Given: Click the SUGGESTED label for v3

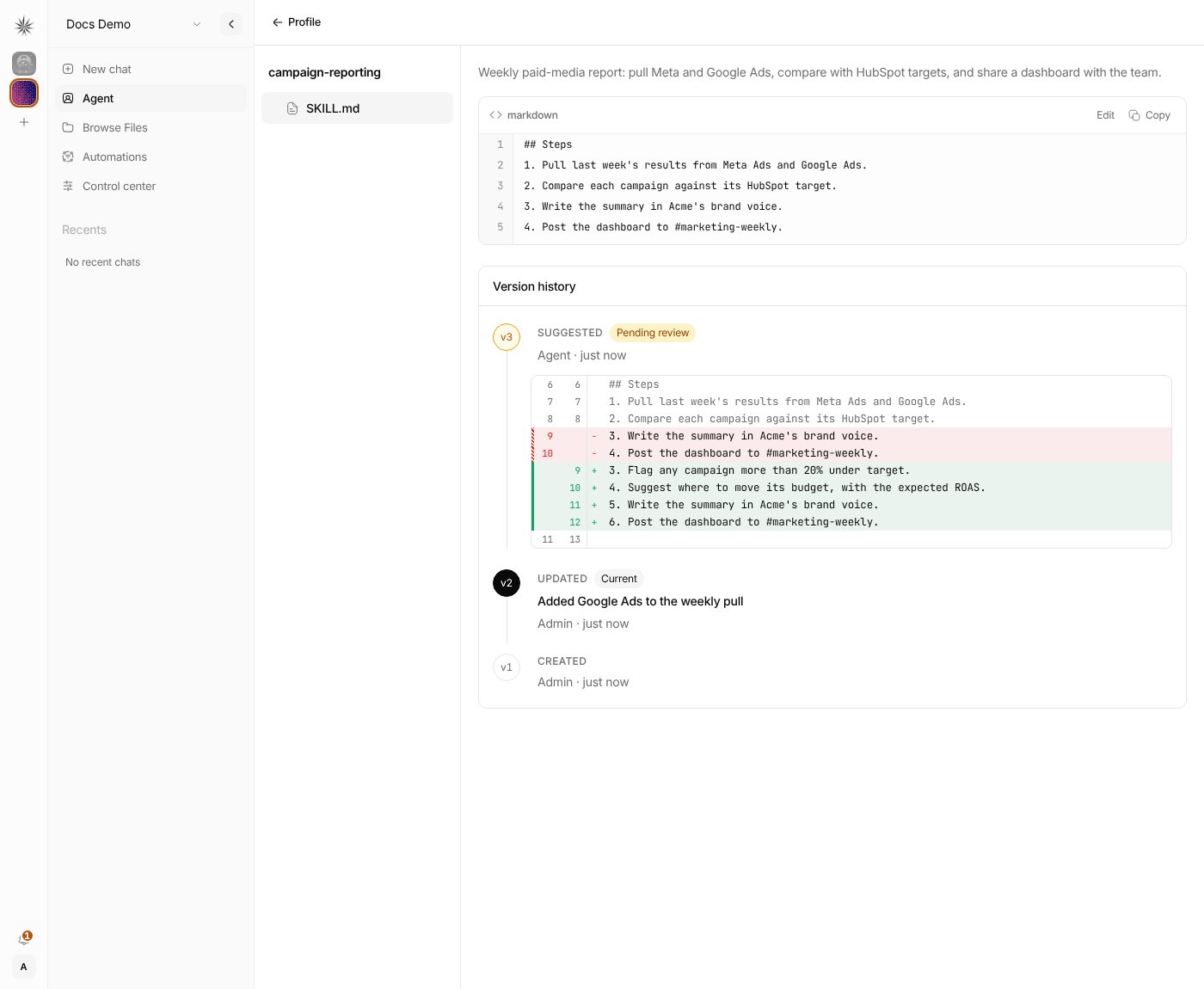Looking at the screenshot, I should click(569, 333).
